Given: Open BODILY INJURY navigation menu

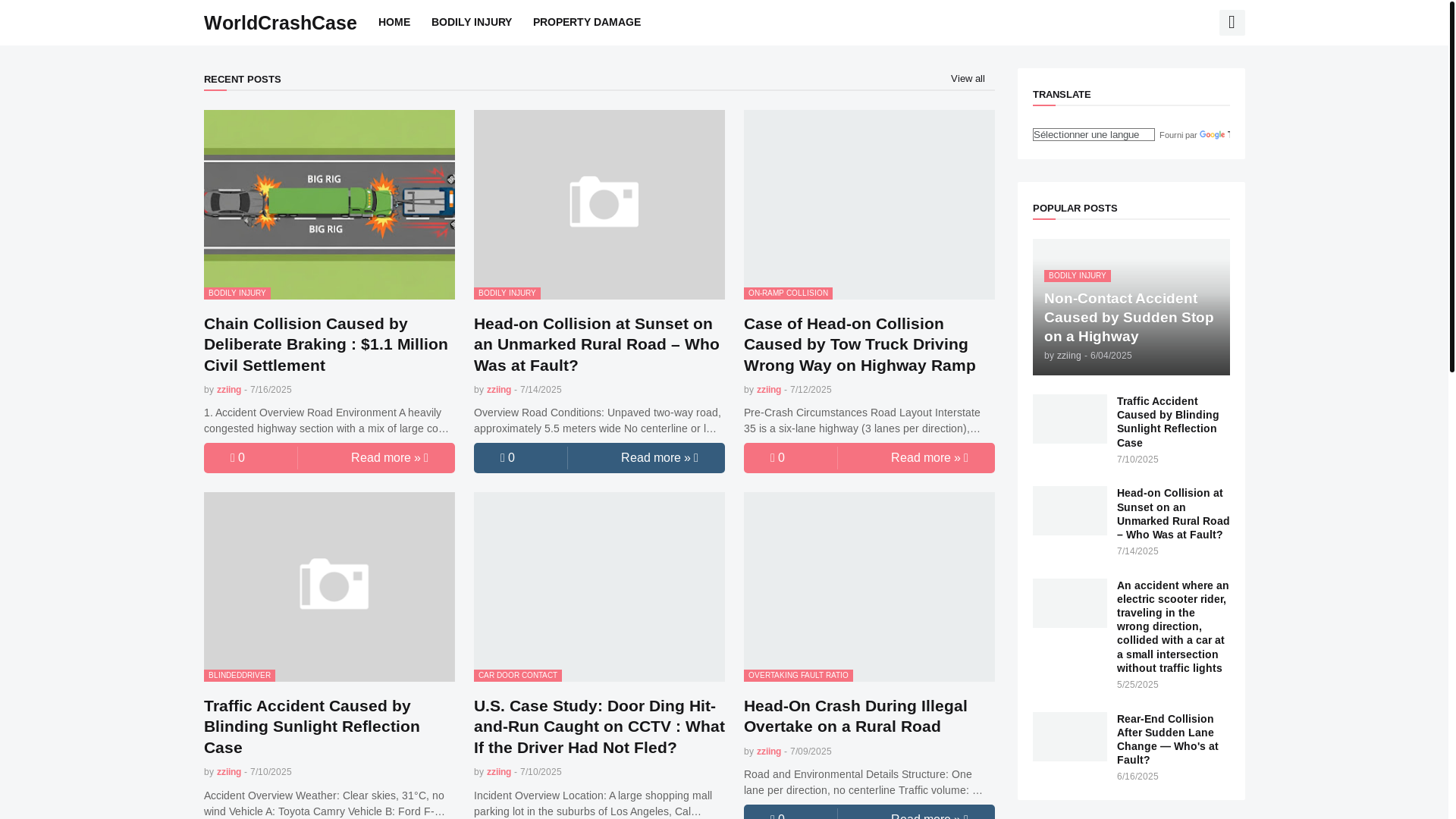Looking at the screenshot, I should 472,22.
